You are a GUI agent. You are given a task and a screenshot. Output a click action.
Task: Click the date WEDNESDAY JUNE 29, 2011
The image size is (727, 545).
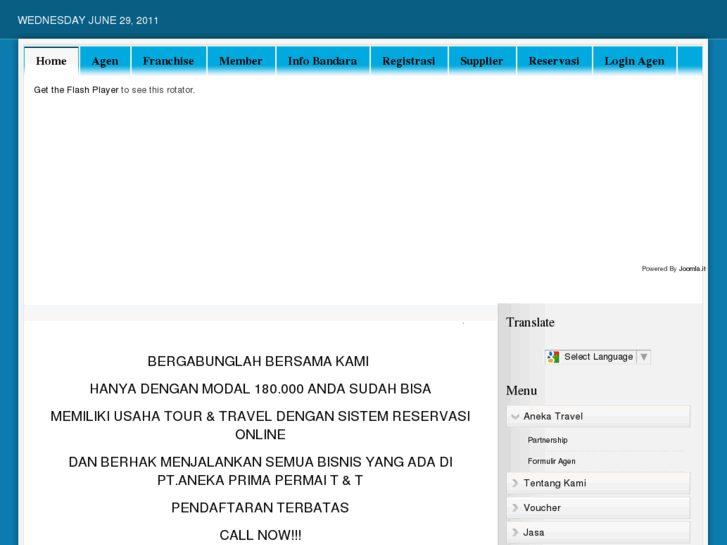coord(88,20)
